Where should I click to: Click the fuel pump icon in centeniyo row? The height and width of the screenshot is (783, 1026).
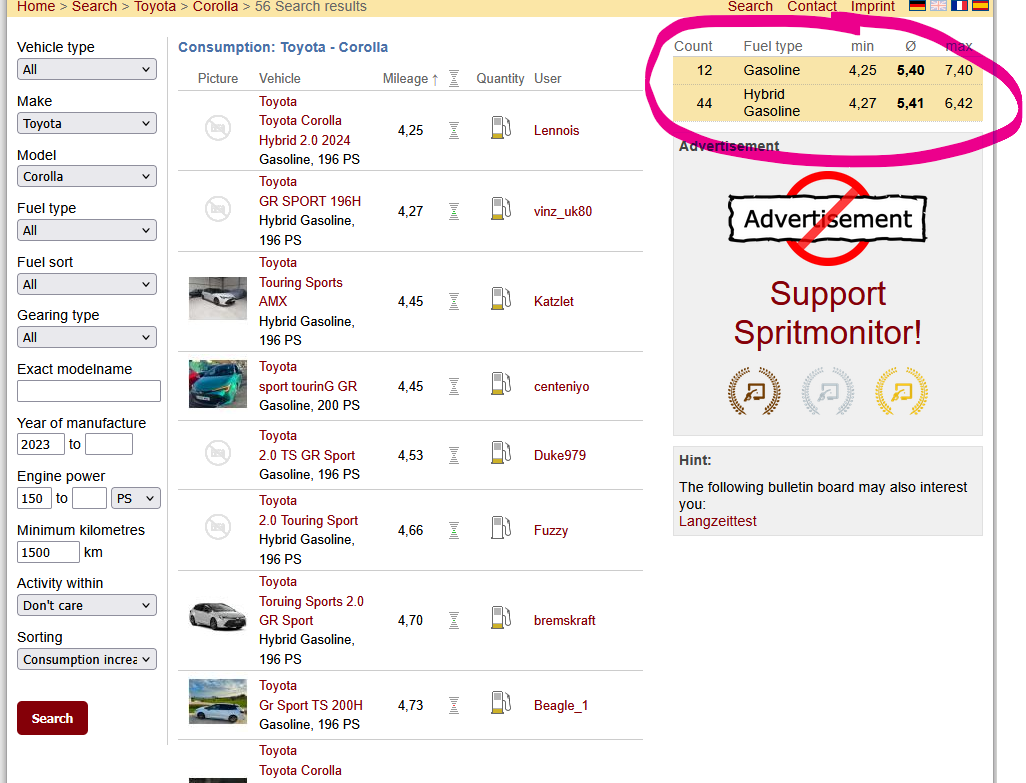[501, 383]
